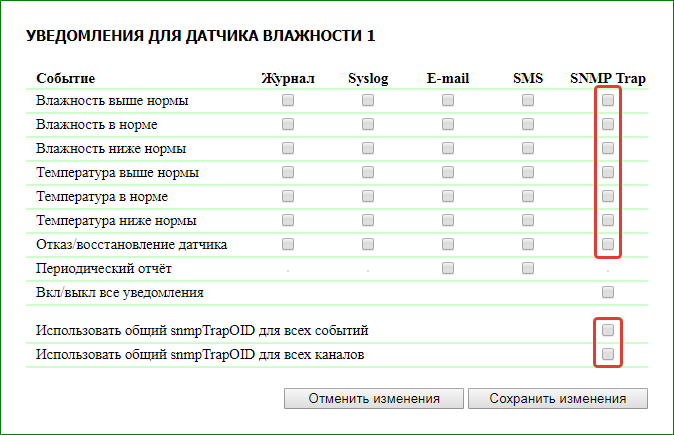Click the Отменить изменения button
674x435 pixels.
pyautogui.click(x=374, y=398)
